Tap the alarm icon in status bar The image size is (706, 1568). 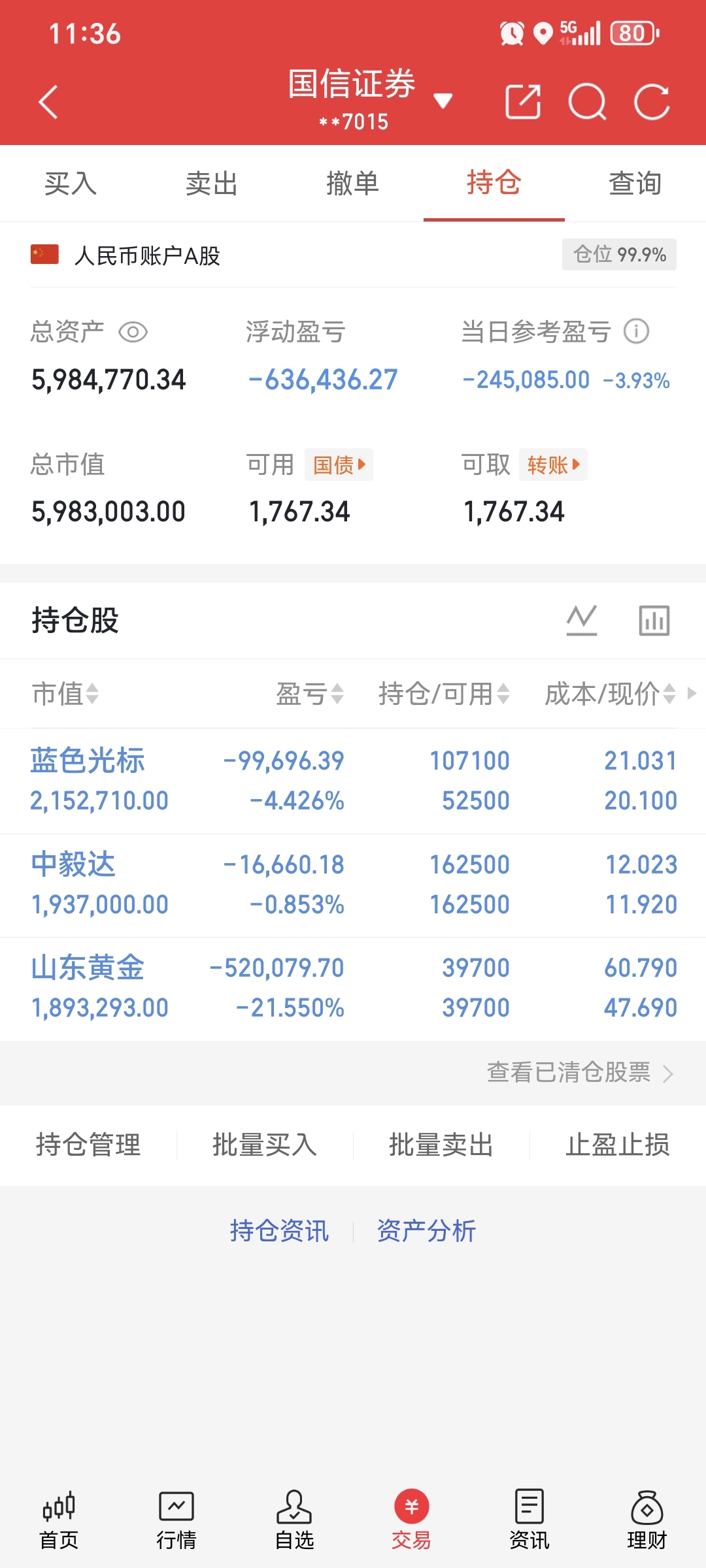coord(512,33)
